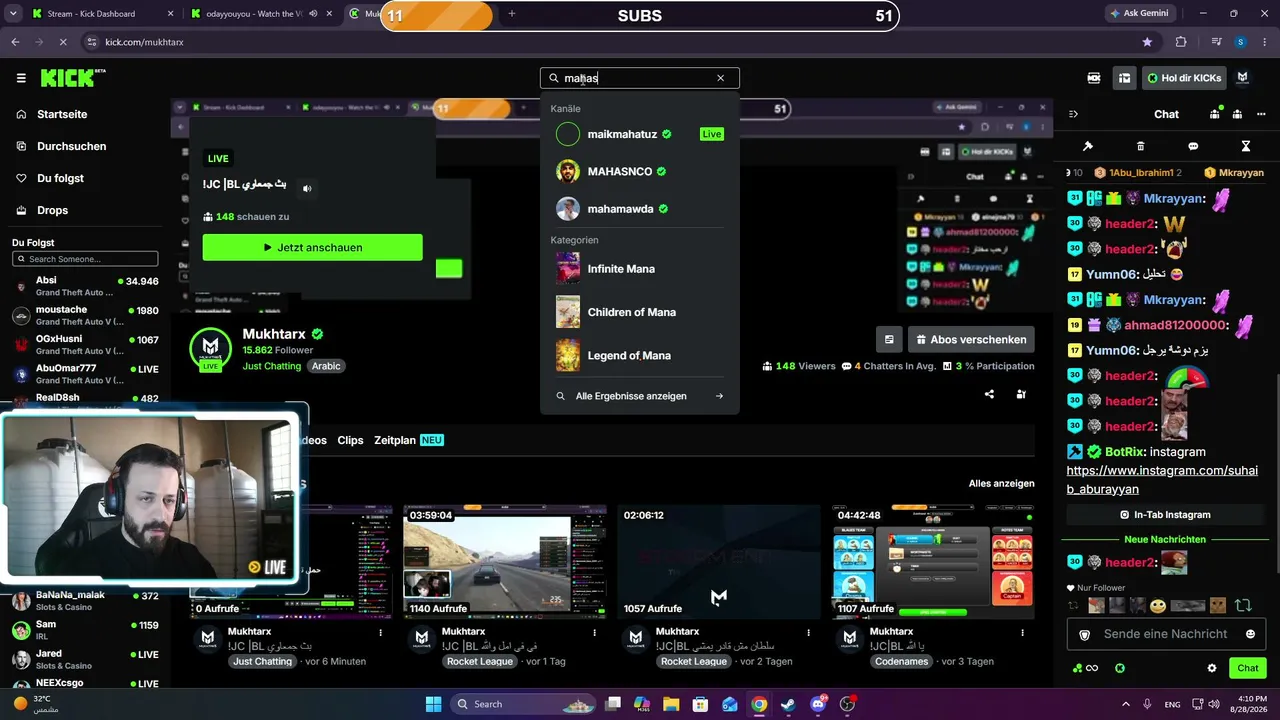Select the Children of Mana category
The image size is (1280, 720).
tap(640, 312)
